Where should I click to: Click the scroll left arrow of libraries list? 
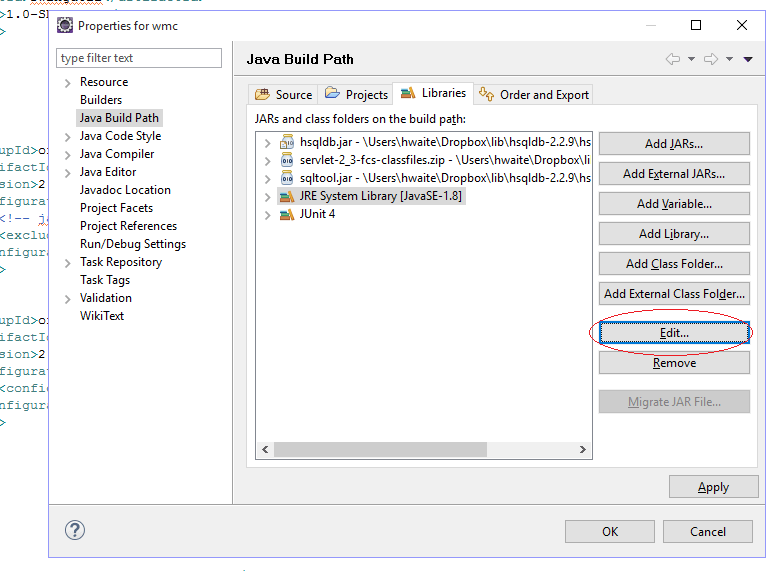(265, 450)
